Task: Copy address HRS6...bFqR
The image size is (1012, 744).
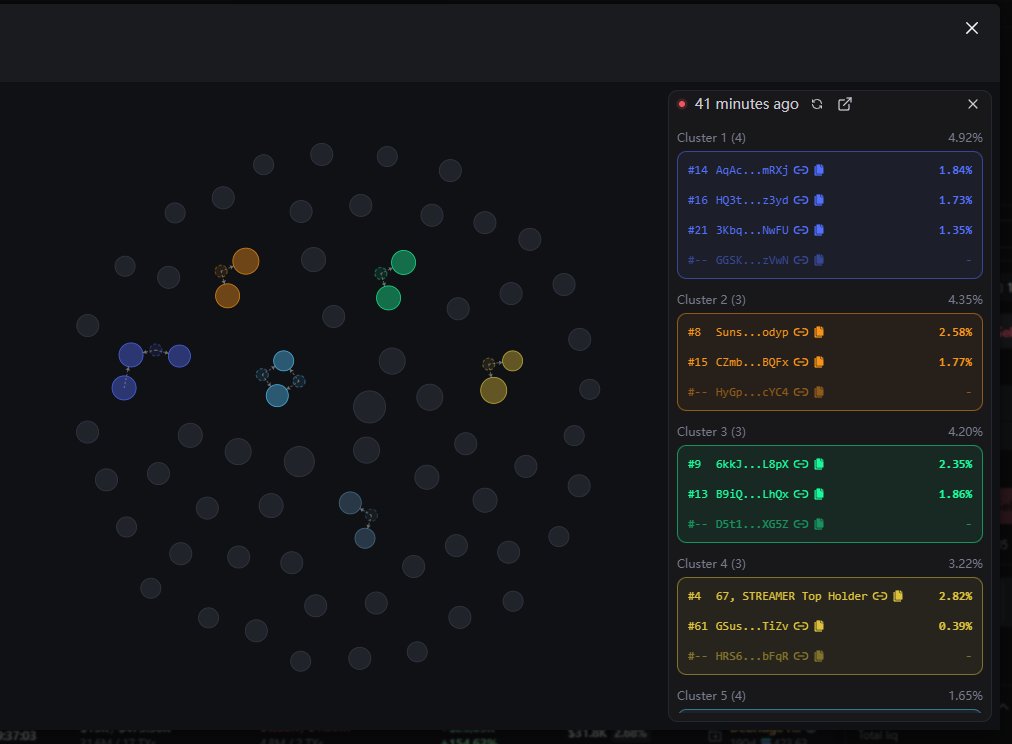Action: pyautogui.click(x=819, y=656)
